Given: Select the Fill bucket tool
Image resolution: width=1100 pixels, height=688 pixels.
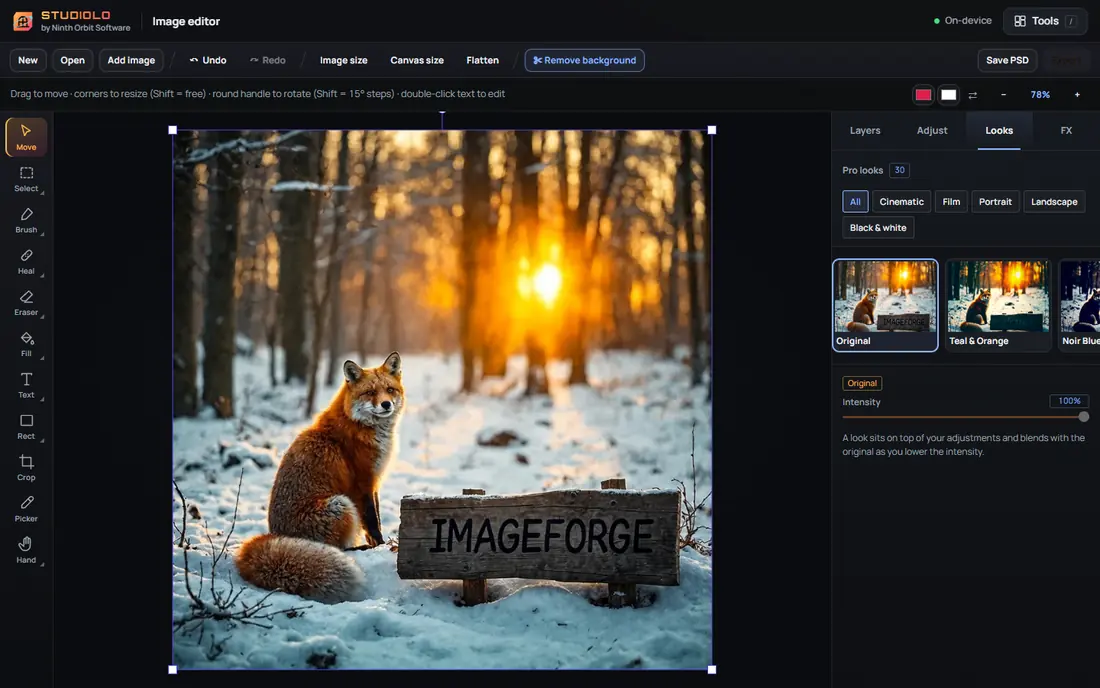Looking at the screenshot, I should (26, 344).
